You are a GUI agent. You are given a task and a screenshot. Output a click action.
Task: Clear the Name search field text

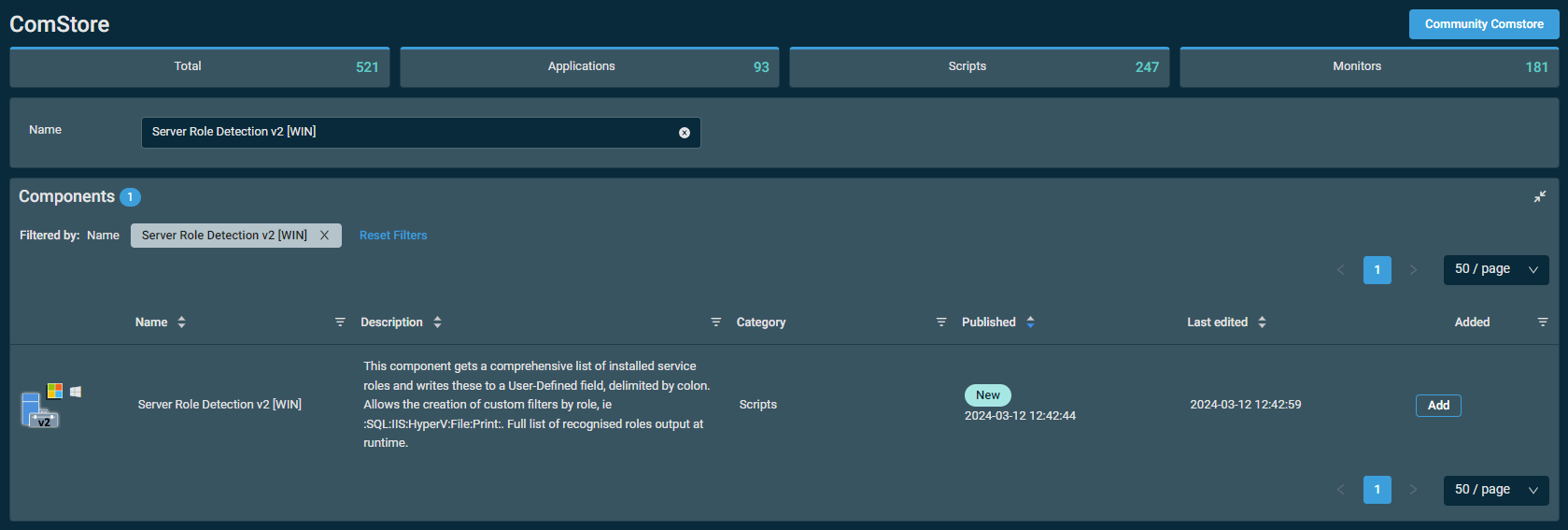click(685, 133)
